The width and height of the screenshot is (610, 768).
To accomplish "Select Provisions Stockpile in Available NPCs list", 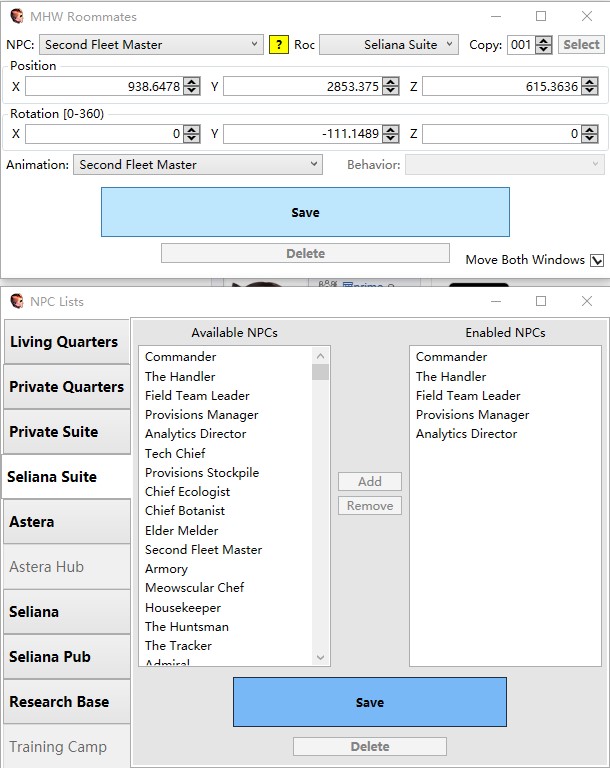I will pos(226,472).
